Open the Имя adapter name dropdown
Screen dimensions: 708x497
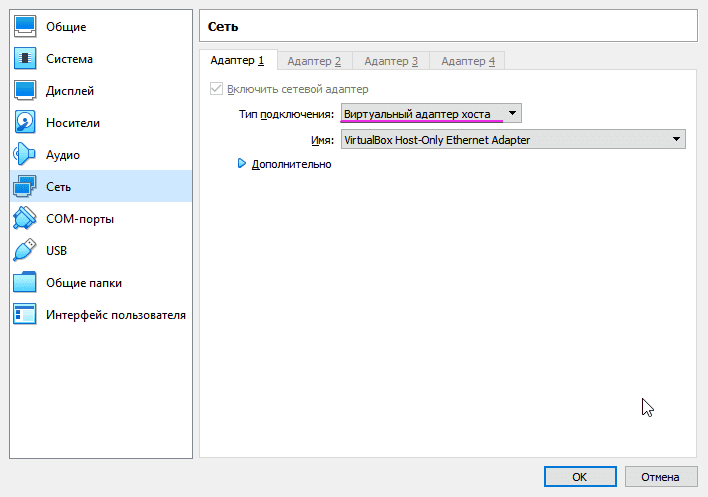pos(512,140)
